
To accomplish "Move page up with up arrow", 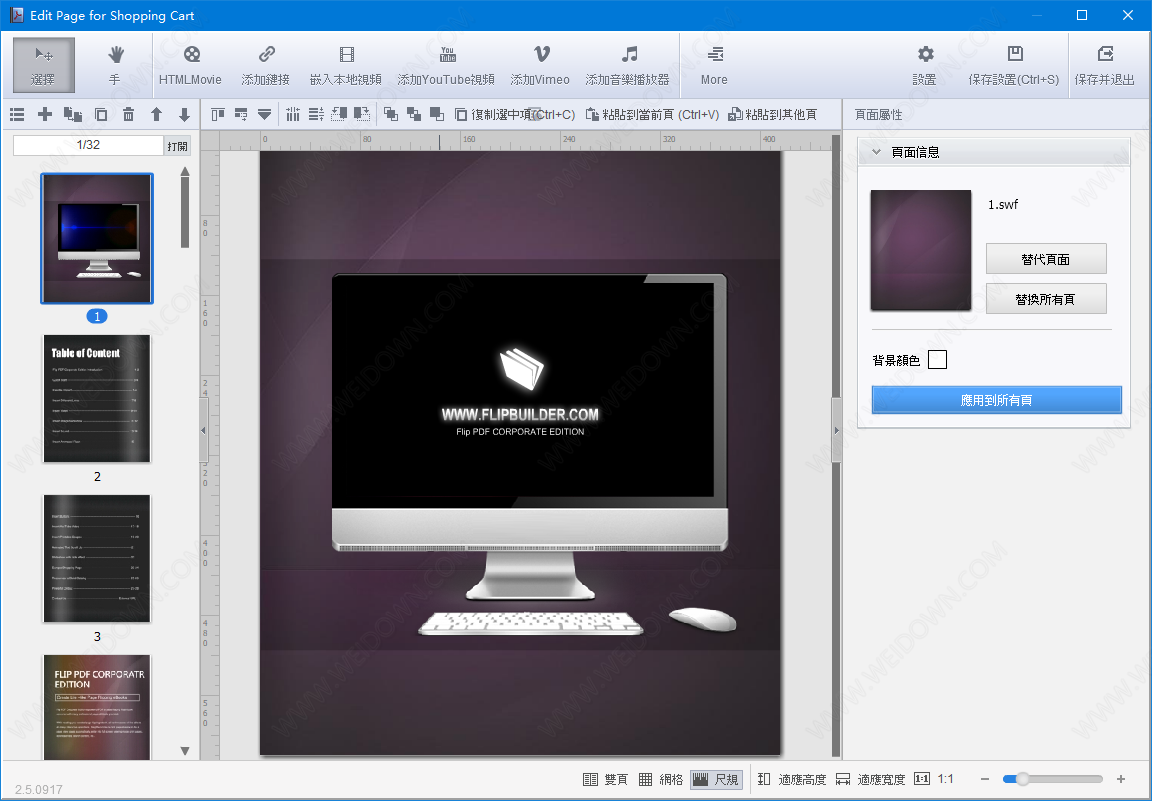I will click(x=156, y=115).
